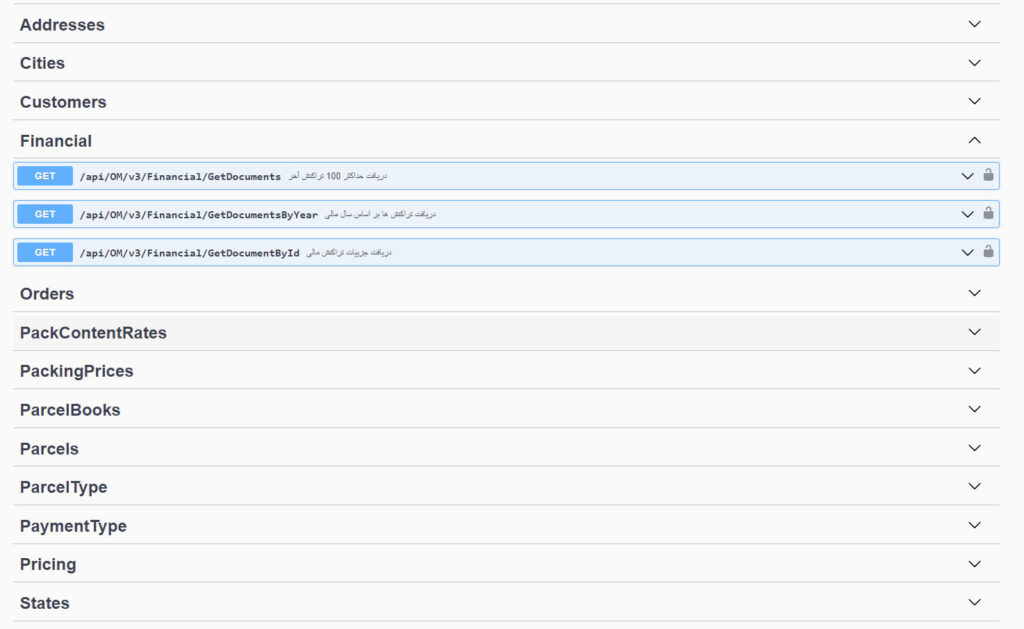
Task: Expand the Addresses section
Action: pyautogui.click(x=974, y=24)
